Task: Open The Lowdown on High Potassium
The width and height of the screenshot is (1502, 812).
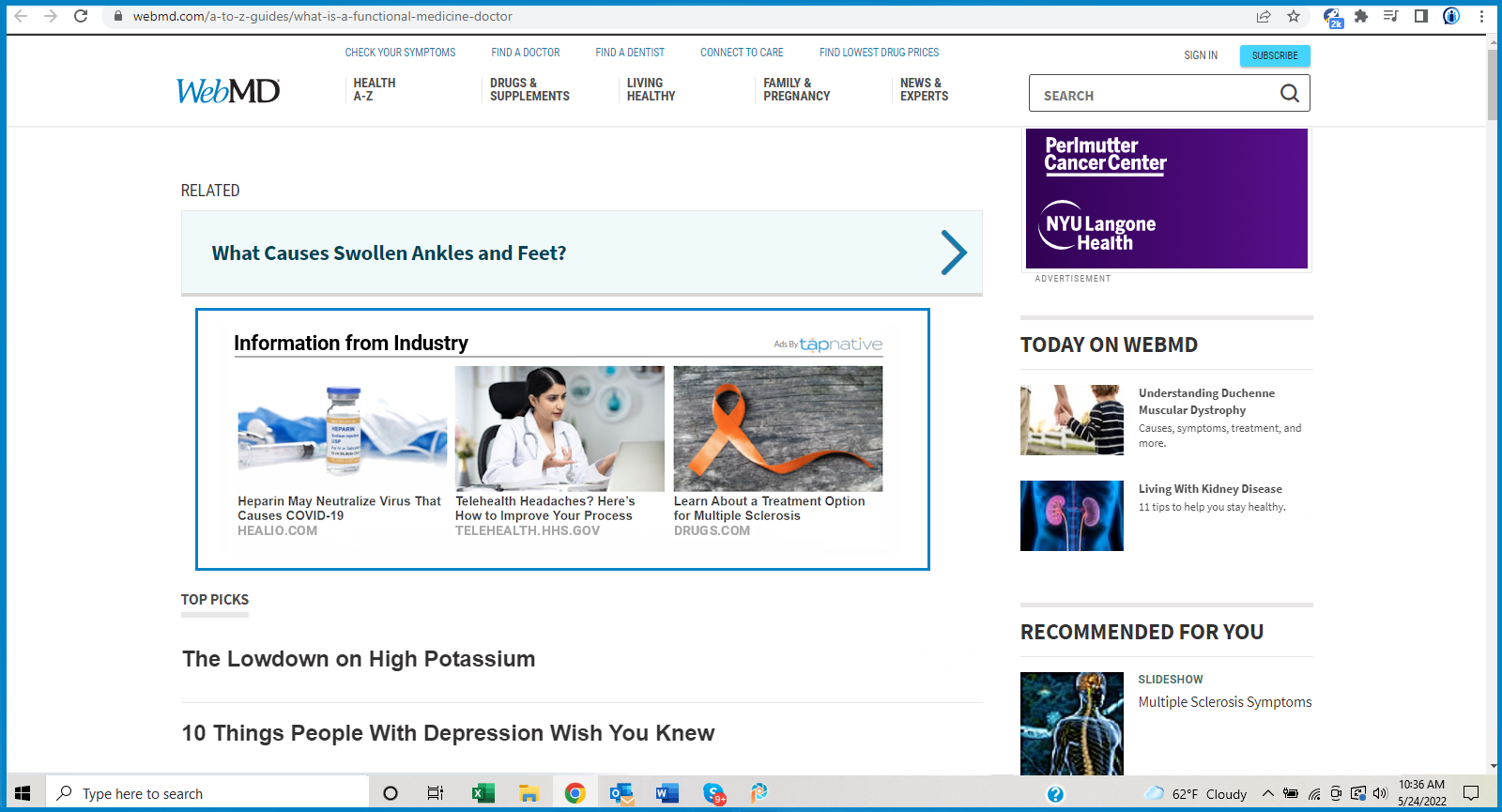Action: pos(359,659)
